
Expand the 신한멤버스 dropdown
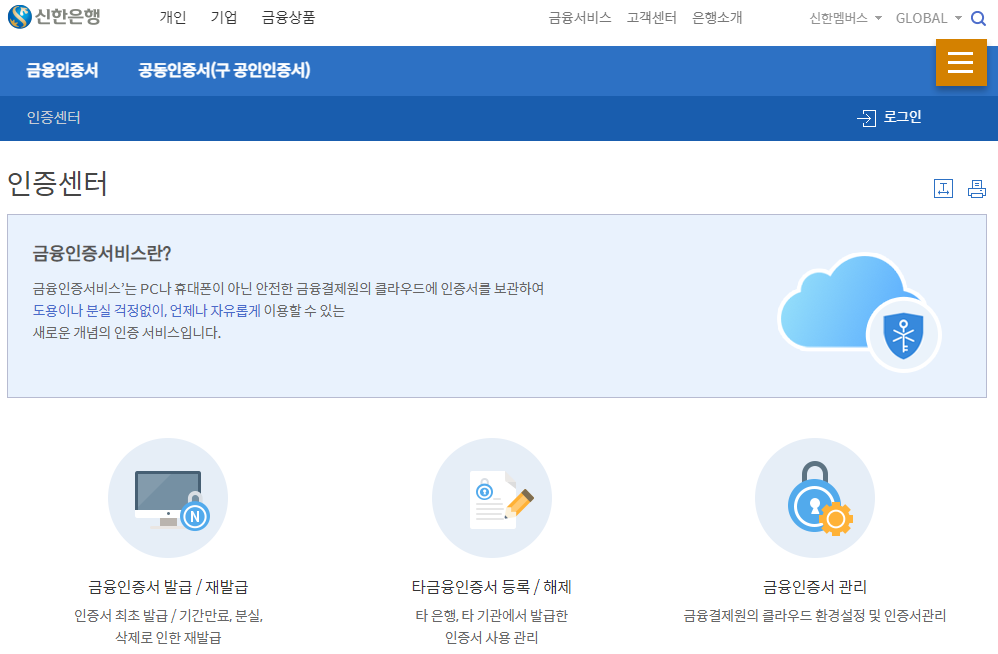pyautogui.click(x=845, y=18)
